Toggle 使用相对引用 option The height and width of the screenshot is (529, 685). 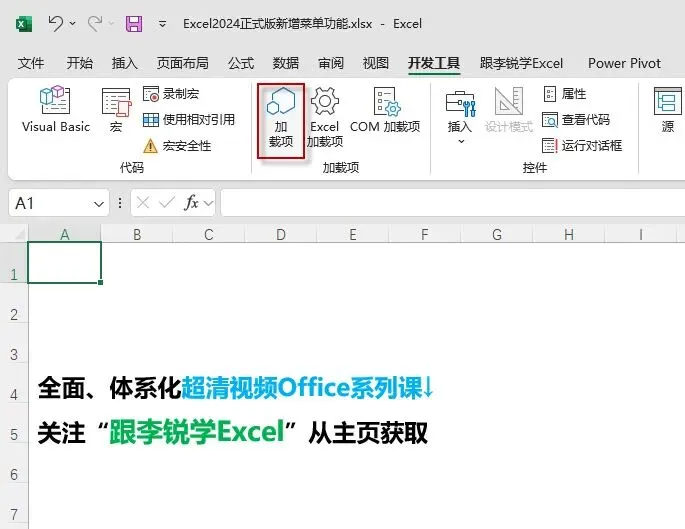189,119
